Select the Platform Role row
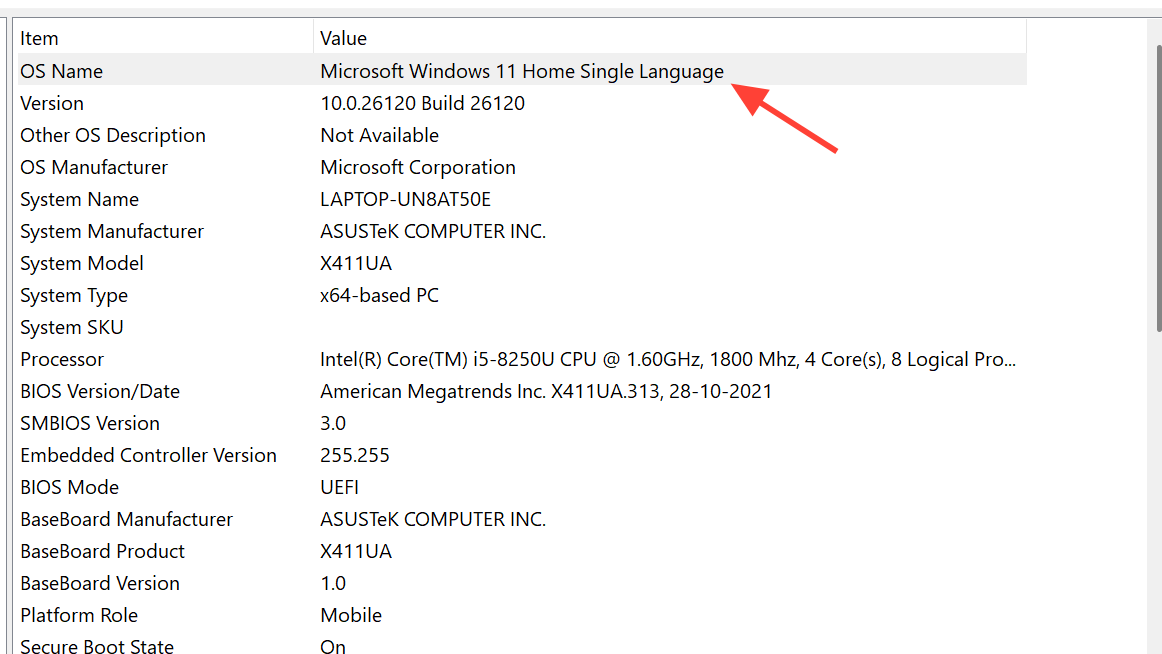 point(79,615)
